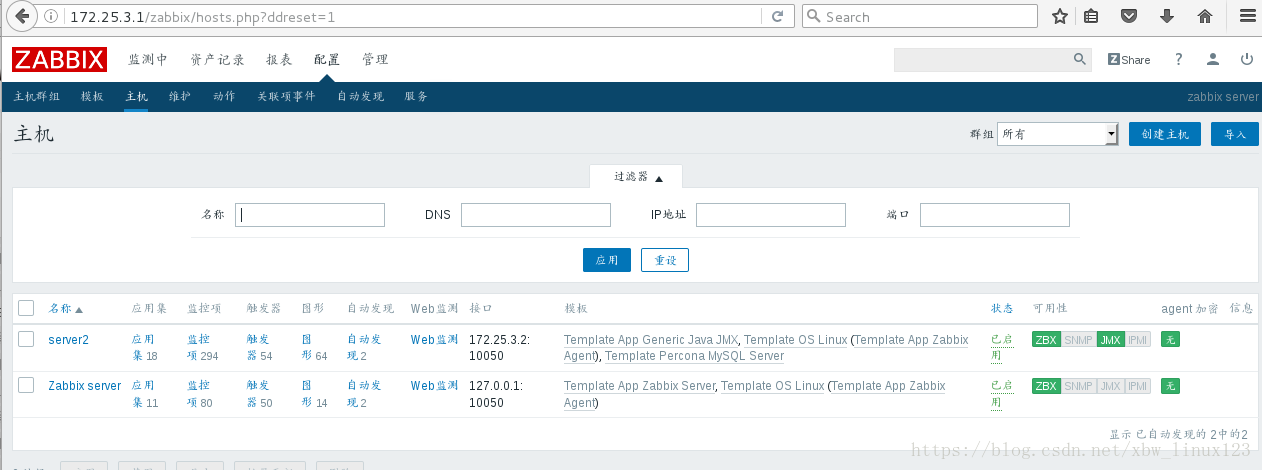1262x470 pixels.
Task: Switch to the 自动发现 submenu tab
Action: point(360,97)
